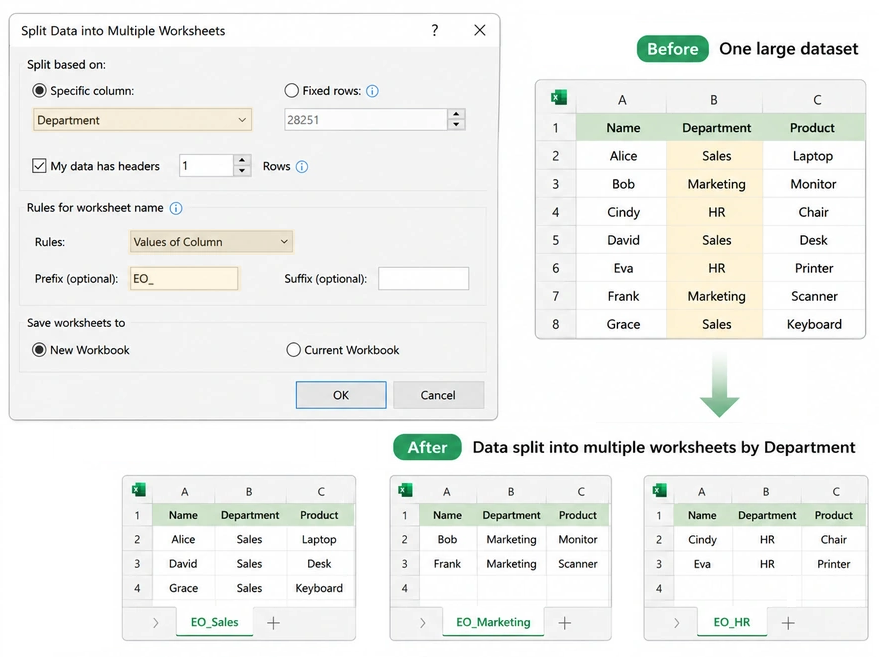This screenshot has height=661, width=879.
Task: Open the Department column dropdown
Action: (142, 120)
